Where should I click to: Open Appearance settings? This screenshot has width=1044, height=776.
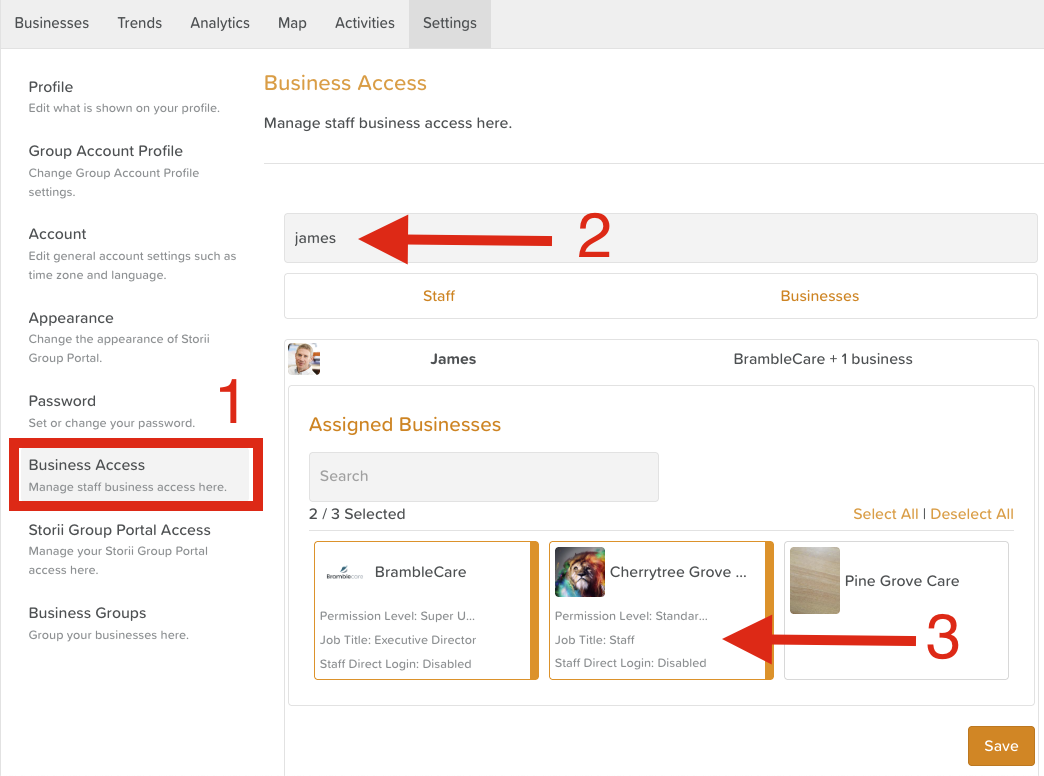point(119,337)
